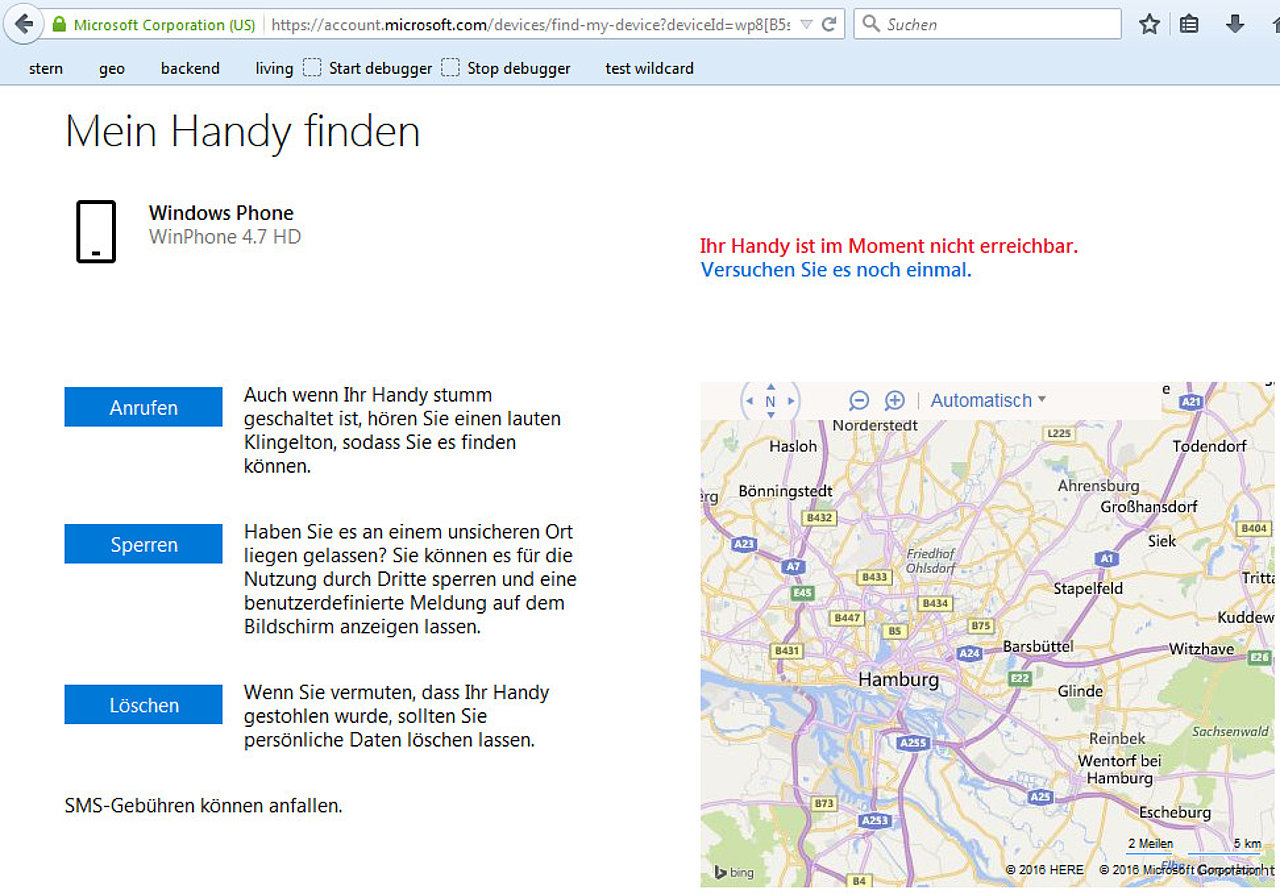Pan the map right with compass arrow
This screenshot has height=894, width=1280.
click(x=791, y=401)
